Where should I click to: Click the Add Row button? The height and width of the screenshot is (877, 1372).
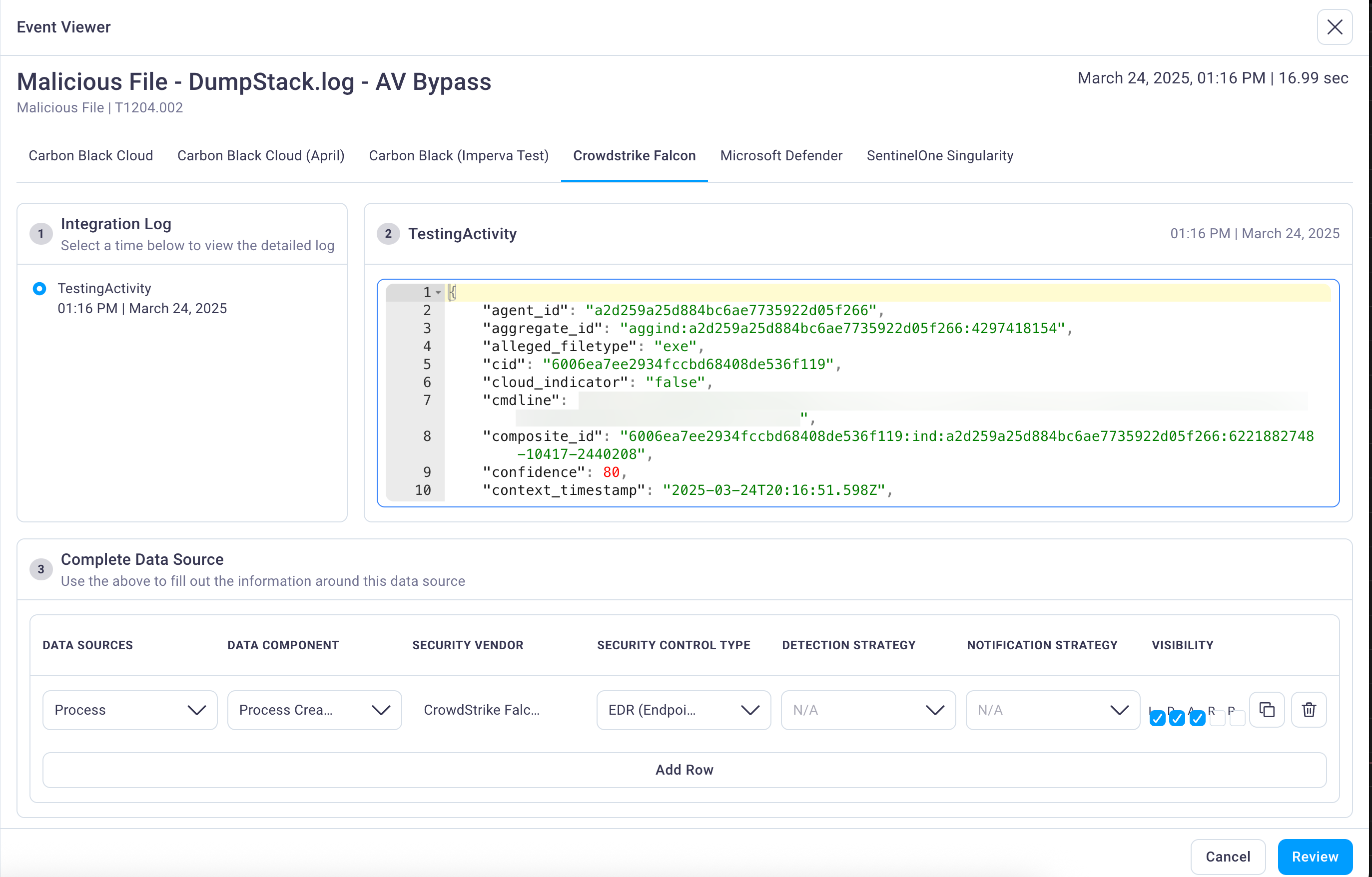click(x=685, y=769)
